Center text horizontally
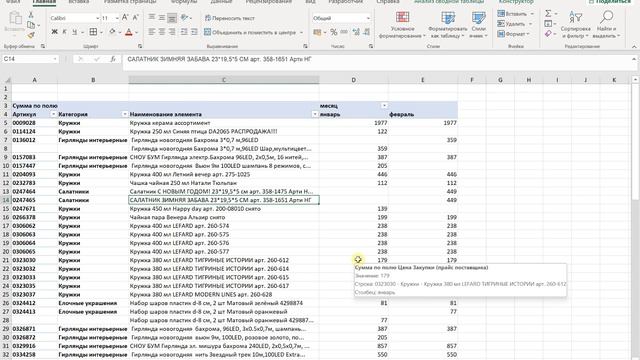The width and height of the screenshot is (640, 360). pyautogui.click(x=162, y=32)
